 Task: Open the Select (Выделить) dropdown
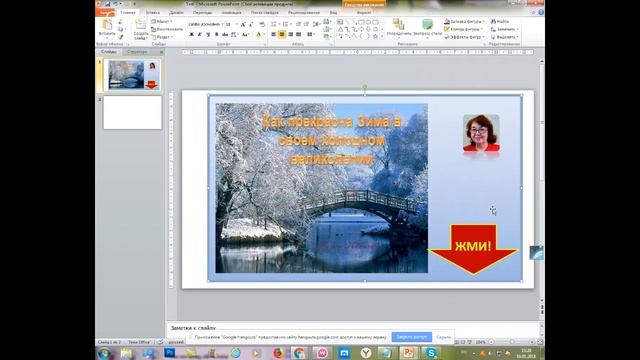click(x=504, y=37)
